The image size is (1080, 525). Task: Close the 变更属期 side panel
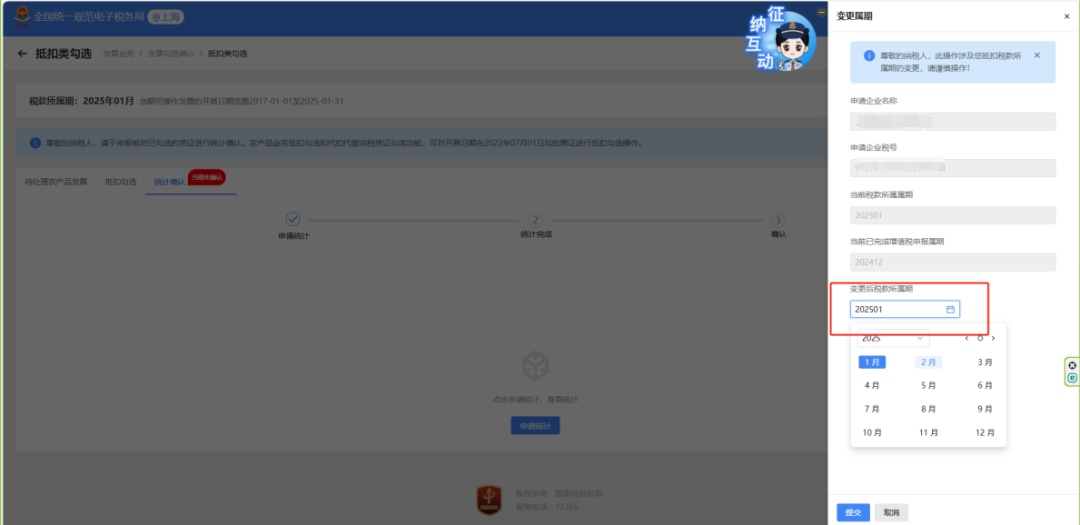click(1067, 17)
